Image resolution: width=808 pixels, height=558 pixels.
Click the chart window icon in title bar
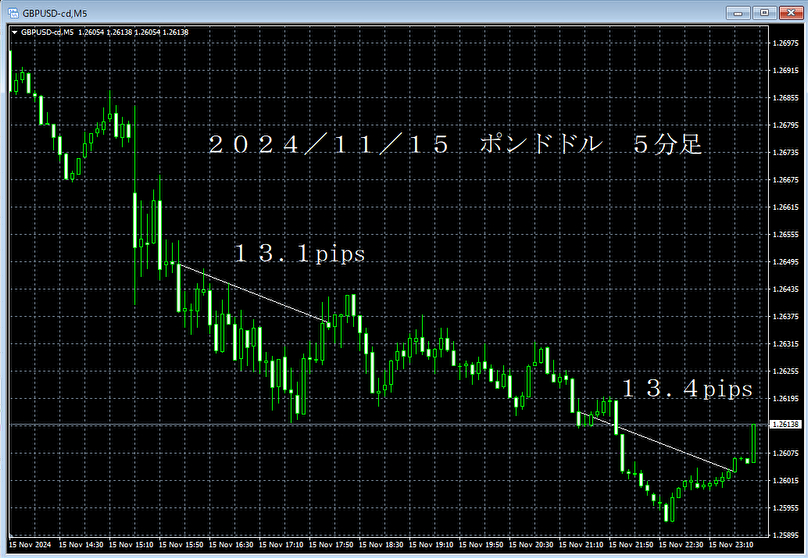[13, 13]
